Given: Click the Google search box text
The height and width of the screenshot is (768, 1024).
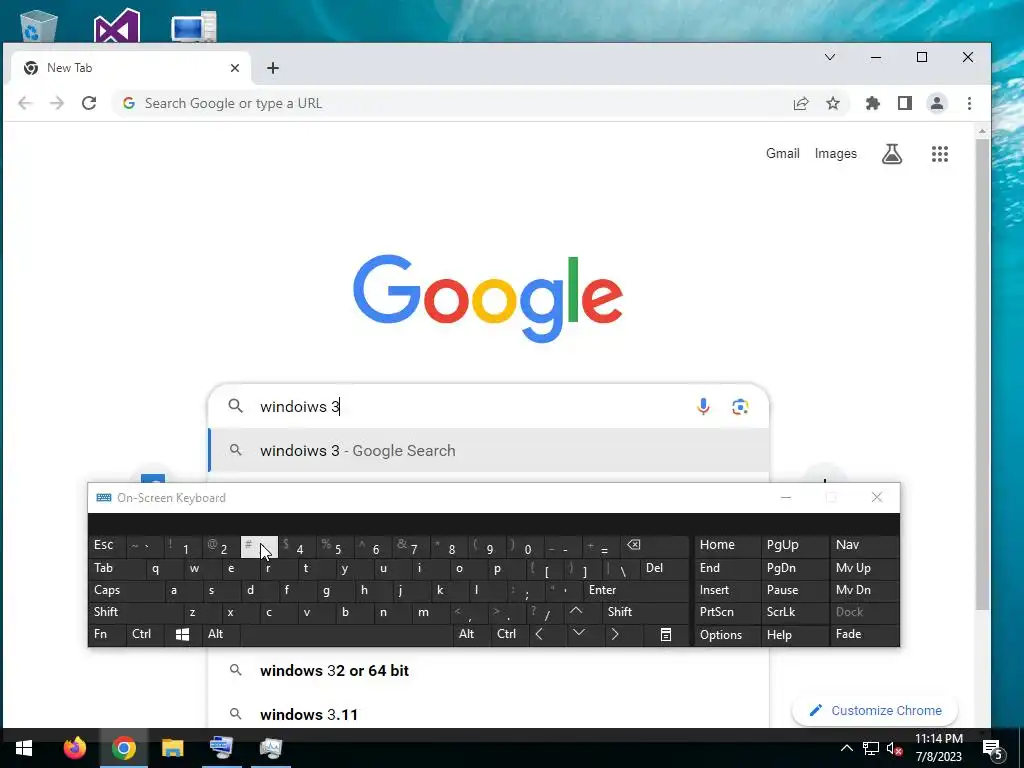Looking at the screenshot, I should [300, 406].
